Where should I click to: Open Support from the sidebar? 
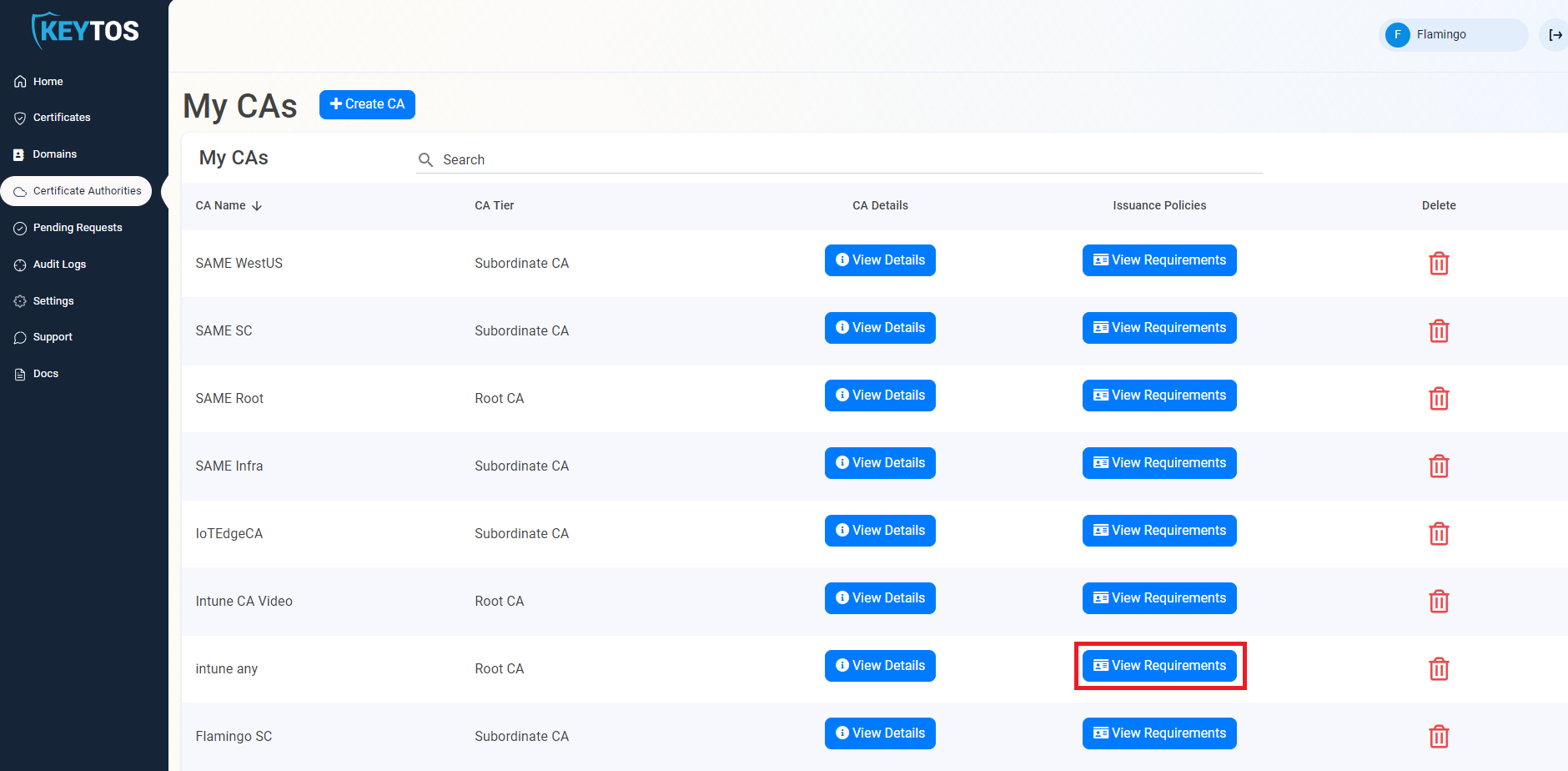pos(53,336)
